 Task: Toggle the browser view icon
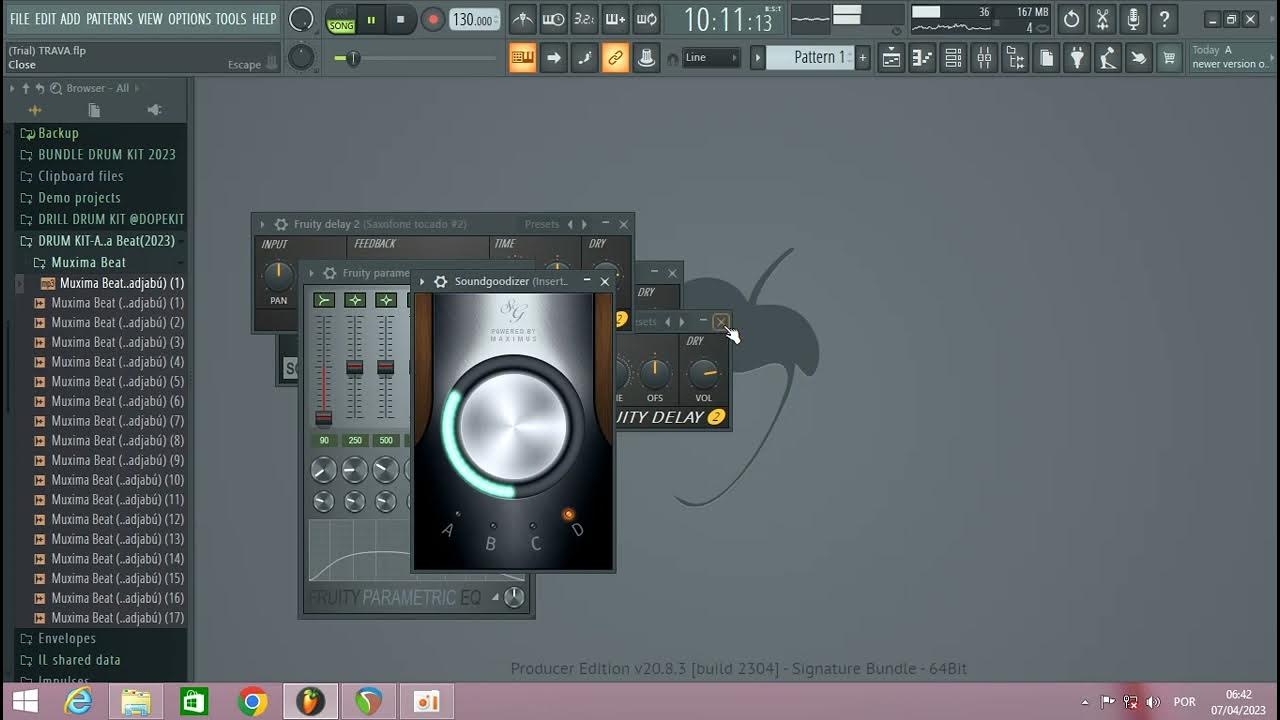[1015, 58]
